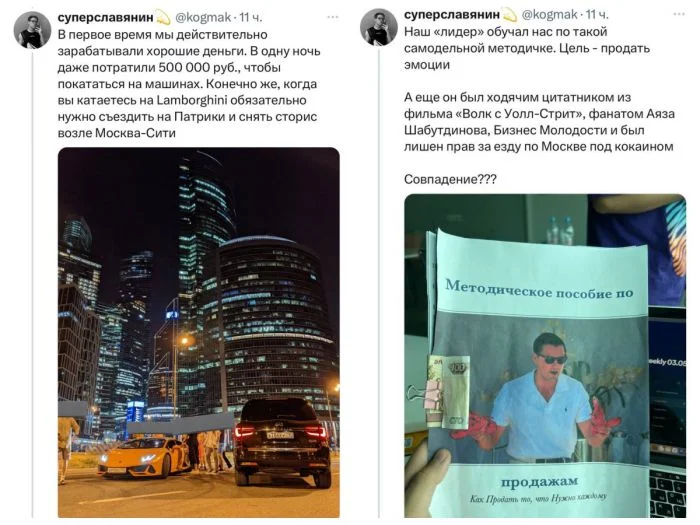Open @kogmak handle in left tweet

203,18
